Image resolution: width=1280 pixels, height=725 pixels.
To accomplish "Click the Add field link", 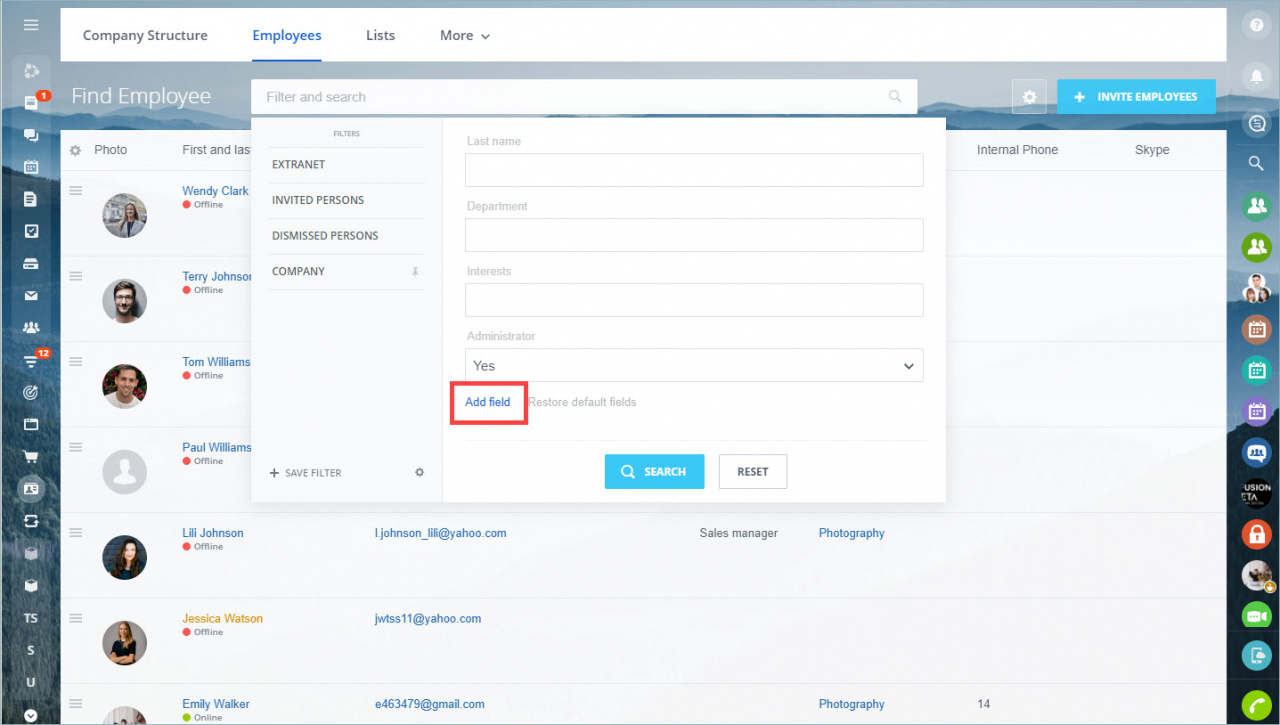I will (488, 402).
